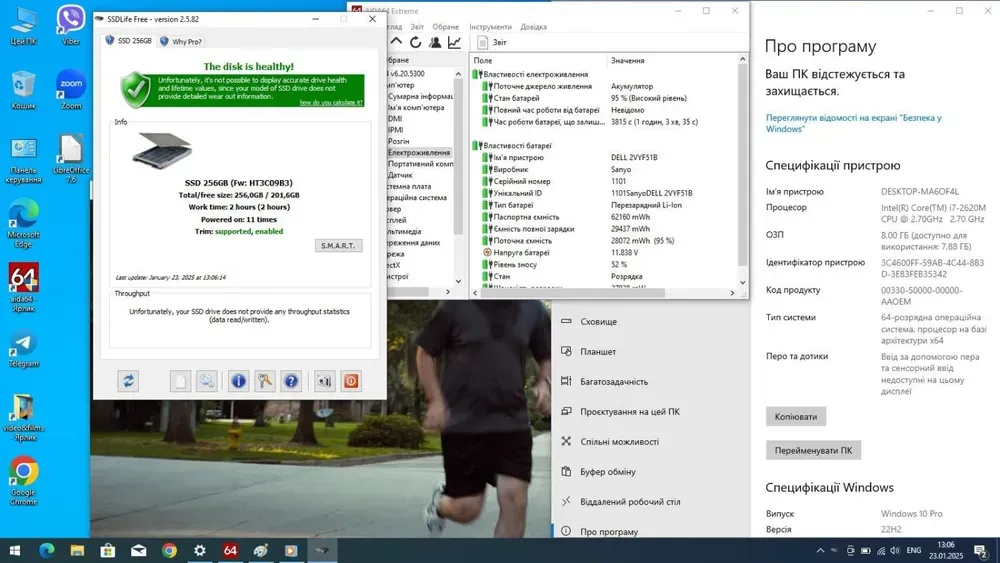Click the user icon in AIDA64 toolbar
Screen dimensions: 1000x563
click(x=435, y=43)
